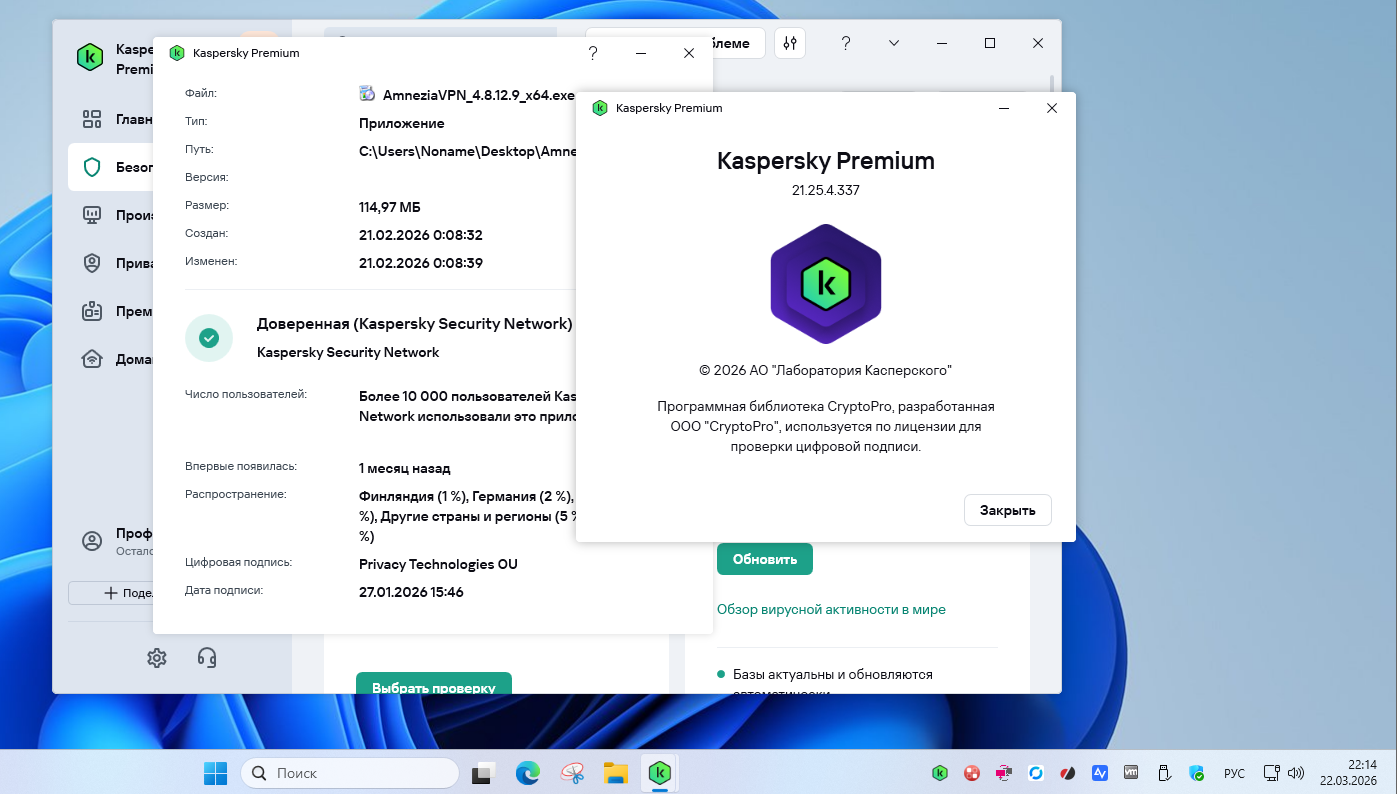Click the green trusted checkmark icon
1397x794 pixels.
[209, 338]
